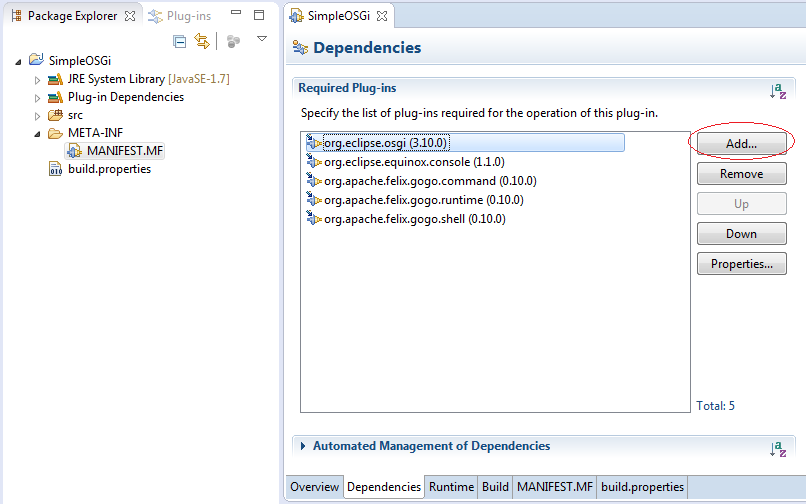Click the Remove button
806x504 pixels.
[741, 174]
